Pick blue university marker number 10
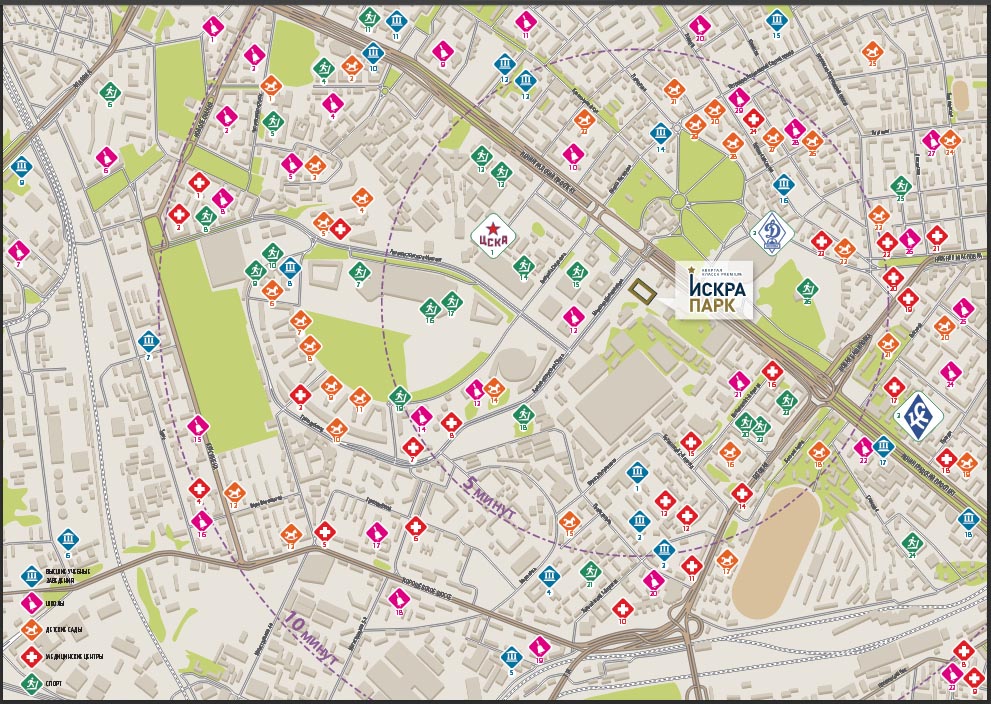The height and width of the screenshot is (704, 991). tap(373, 52)
